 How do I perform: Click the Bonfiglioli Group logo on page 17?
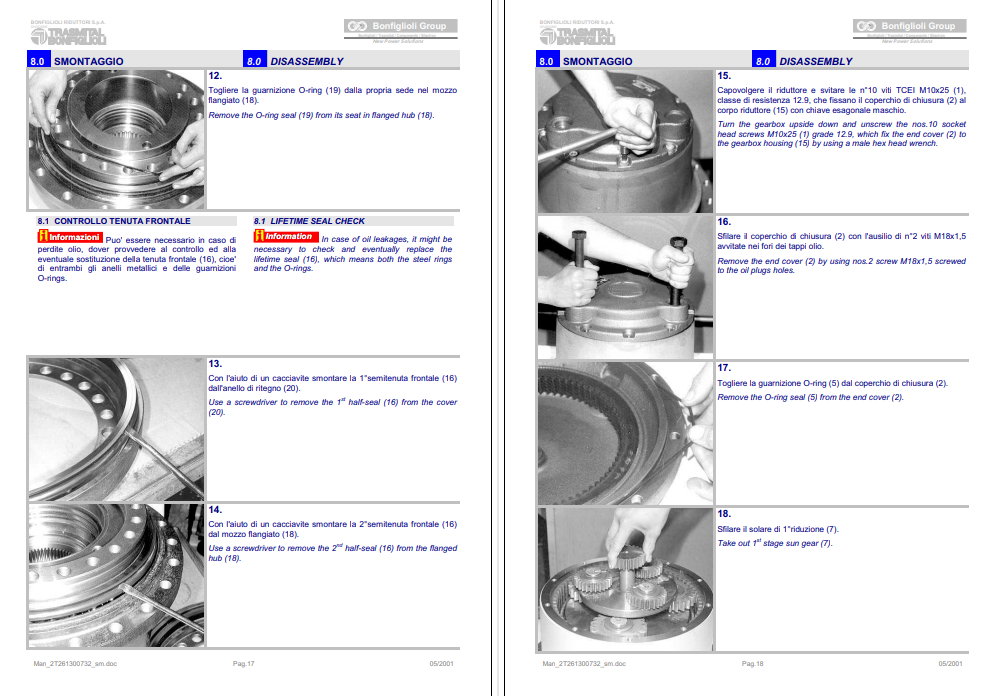[400, 27]
